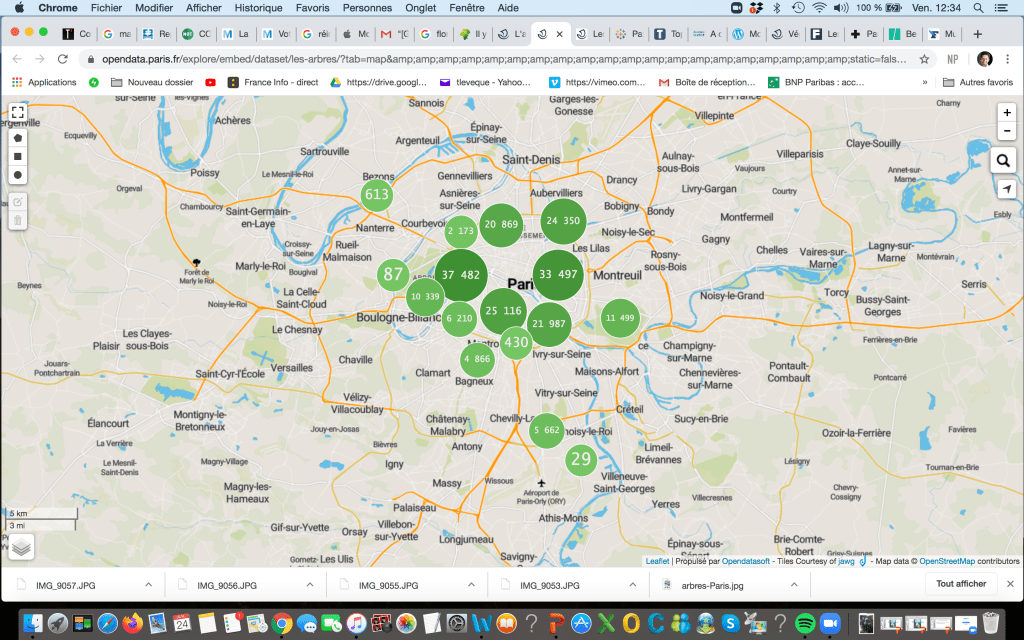
Task: Show hidden bookmarks with the chevron
Action: click(924, 82)
